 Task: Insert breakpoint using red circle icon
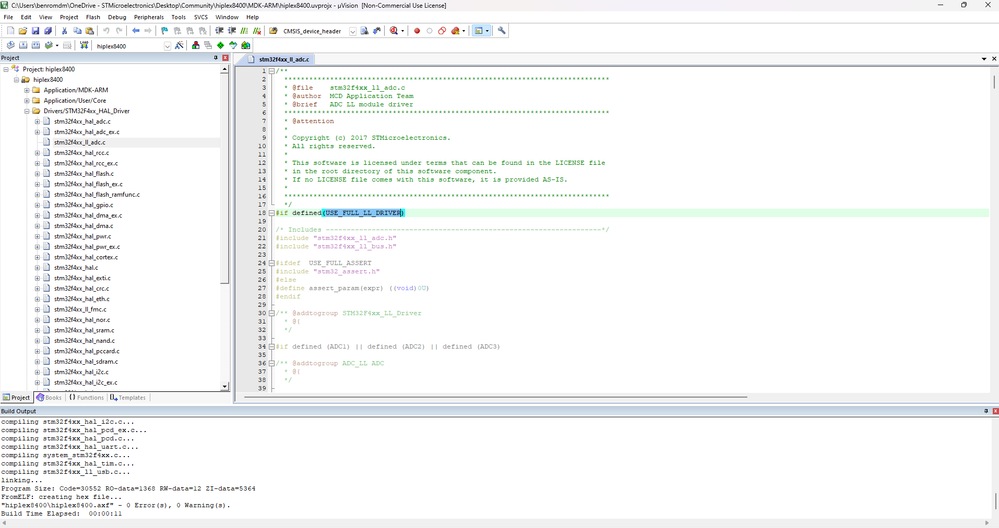click(x=417, y=31)
